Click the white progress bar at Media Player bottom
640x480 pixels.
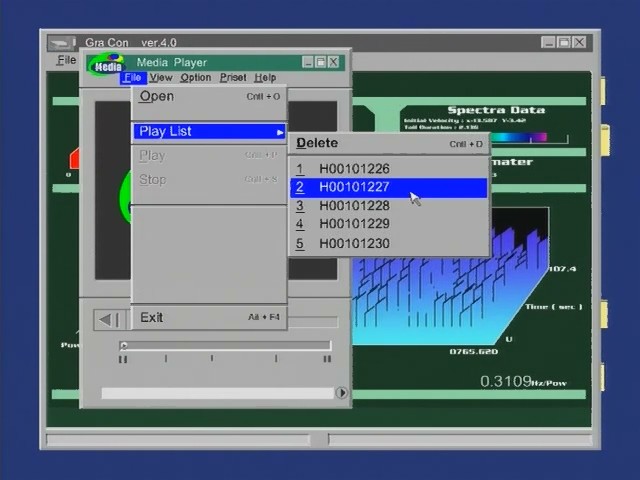tap(217, 393)
